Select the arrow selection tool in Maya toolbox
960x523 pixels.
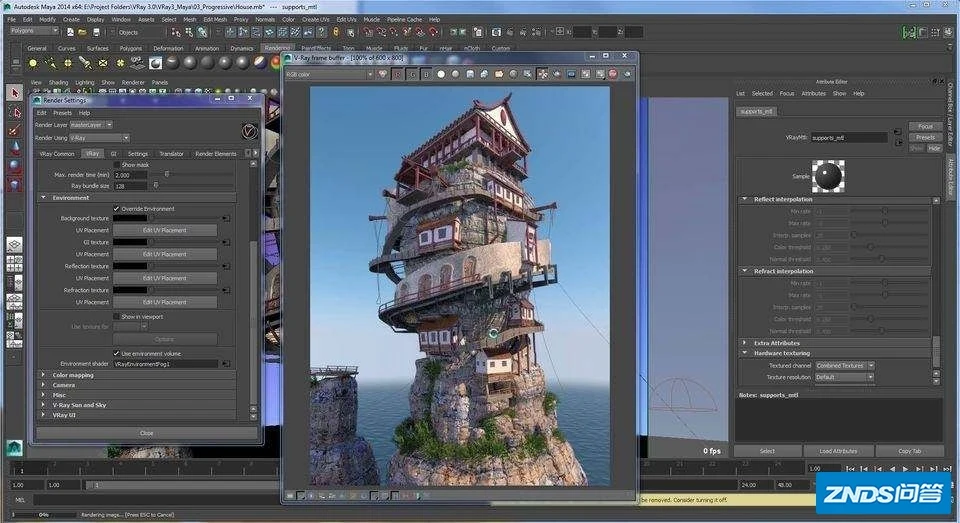15,92
